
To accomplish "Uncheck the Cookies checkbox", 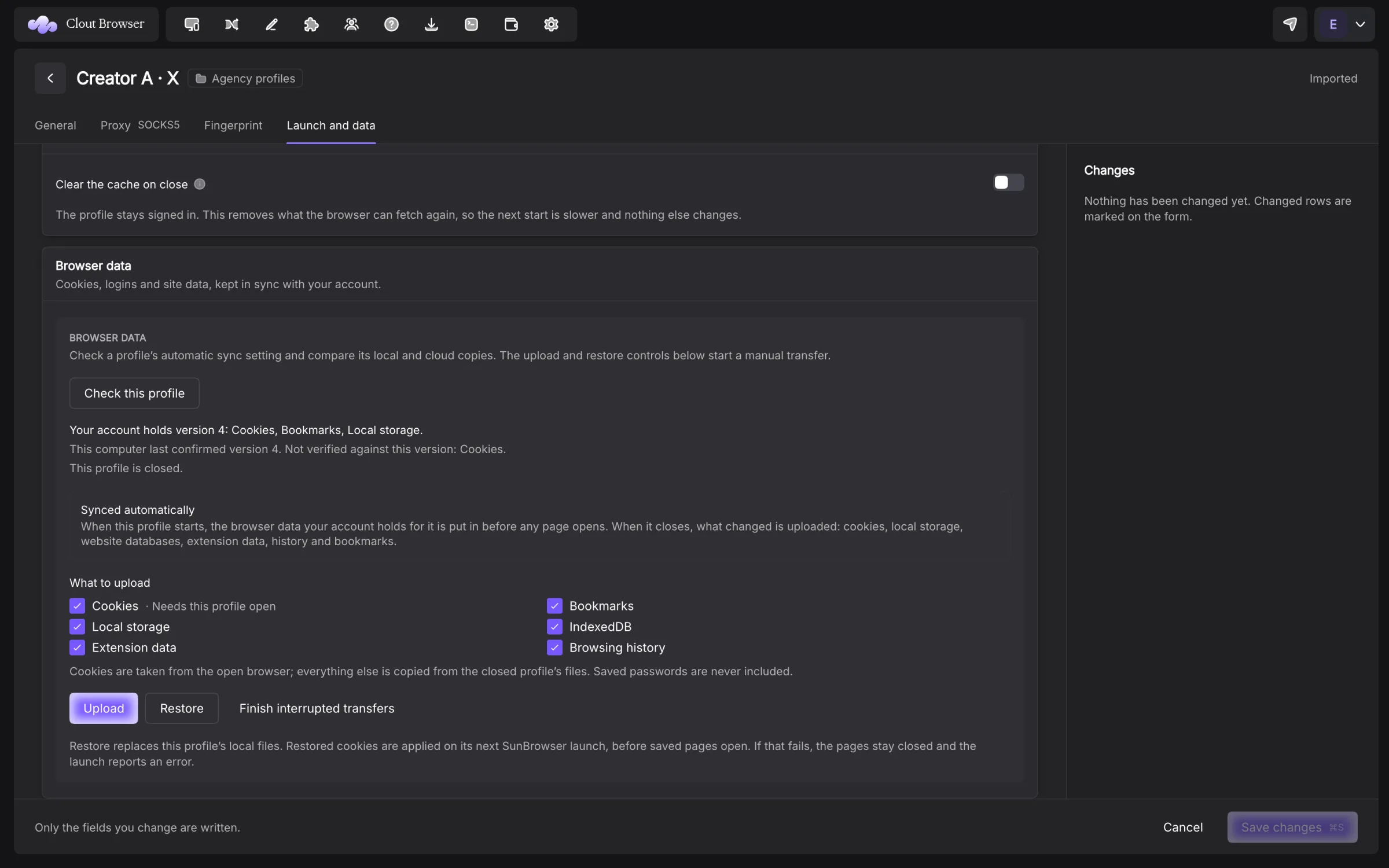I will (x=77, y=606).
